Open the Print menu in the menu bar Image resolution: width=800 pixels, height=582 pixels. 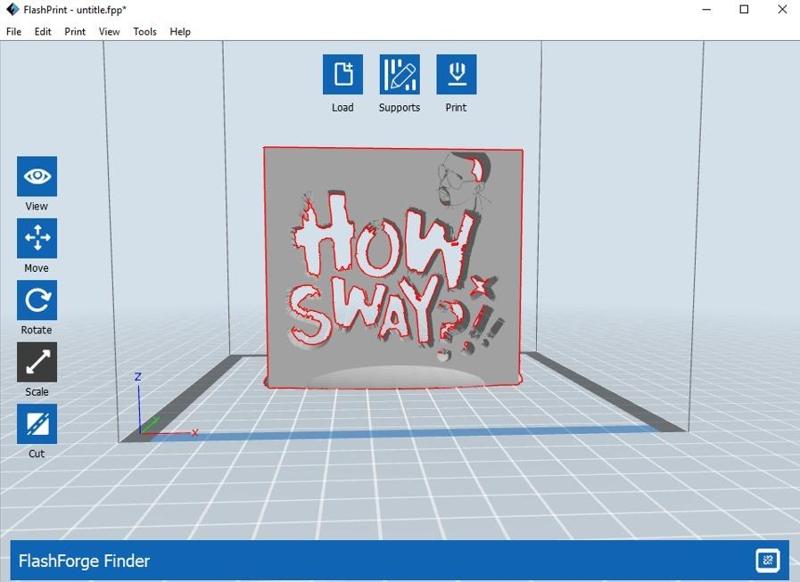75,32
